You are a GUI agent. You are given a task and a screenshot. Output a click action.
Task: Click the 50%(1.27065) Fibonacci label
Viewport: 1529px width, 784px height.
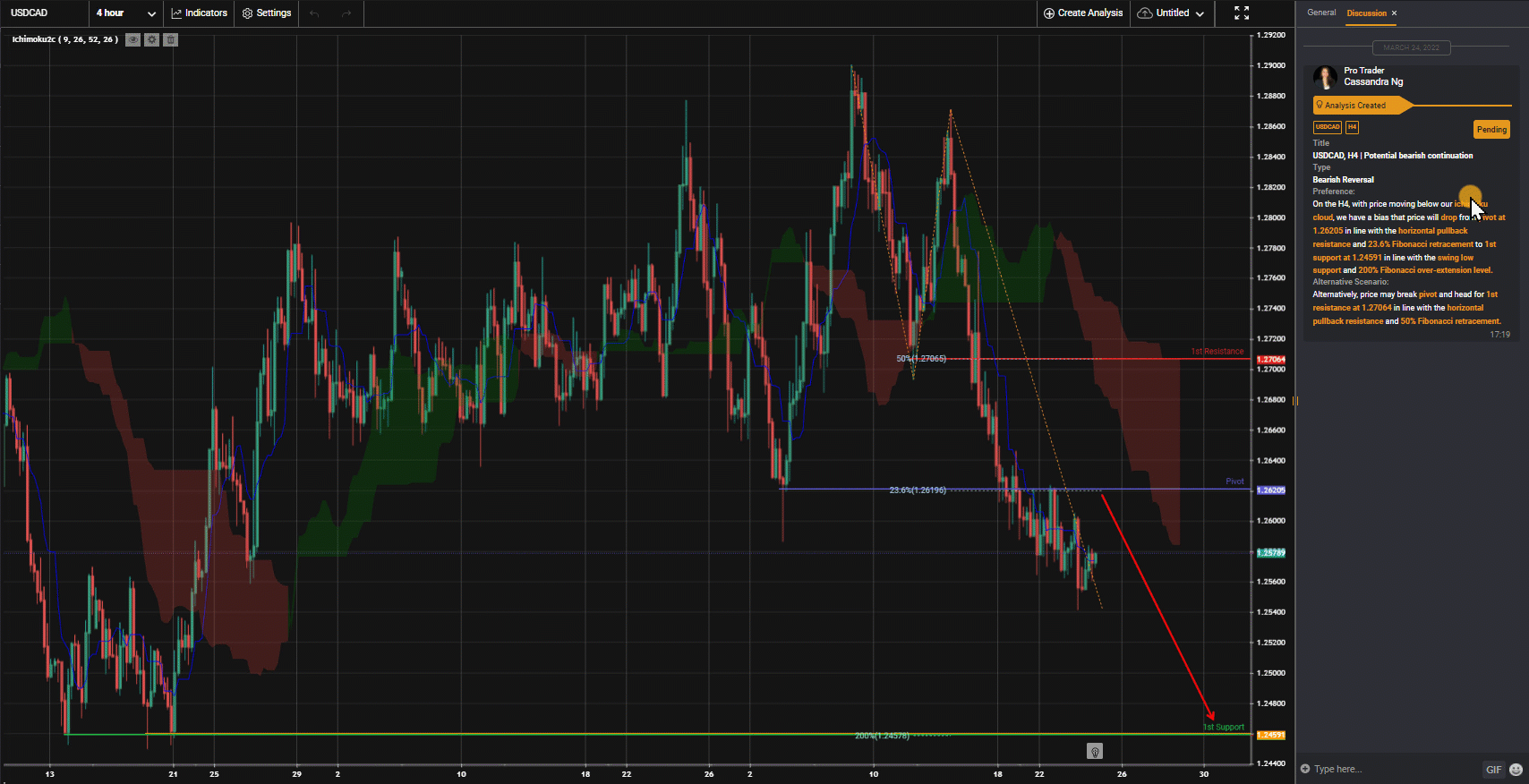click(x=921, y=359)
